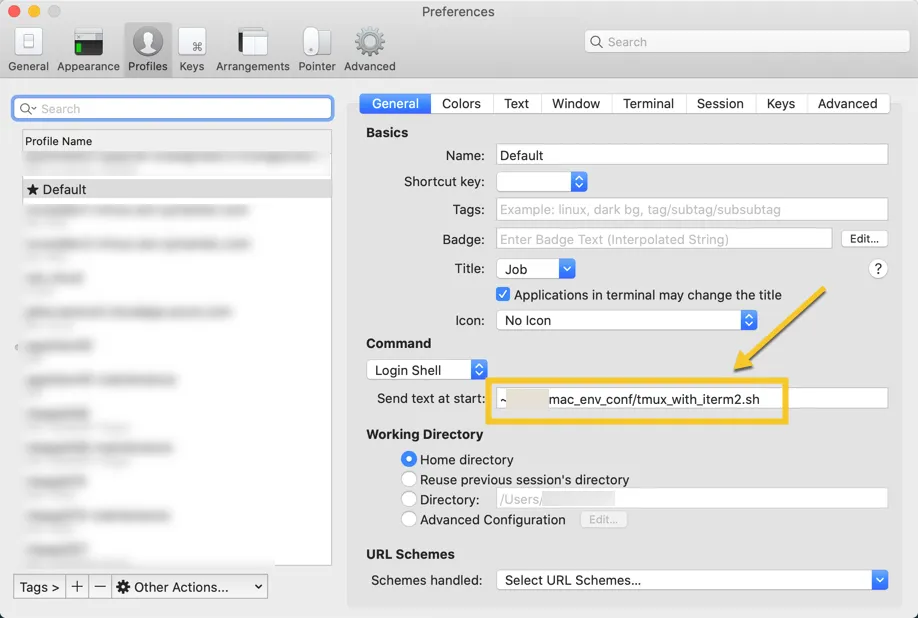Click the Edit button next to Badge
Screen dimensions: 918x618
pos(864,239)
